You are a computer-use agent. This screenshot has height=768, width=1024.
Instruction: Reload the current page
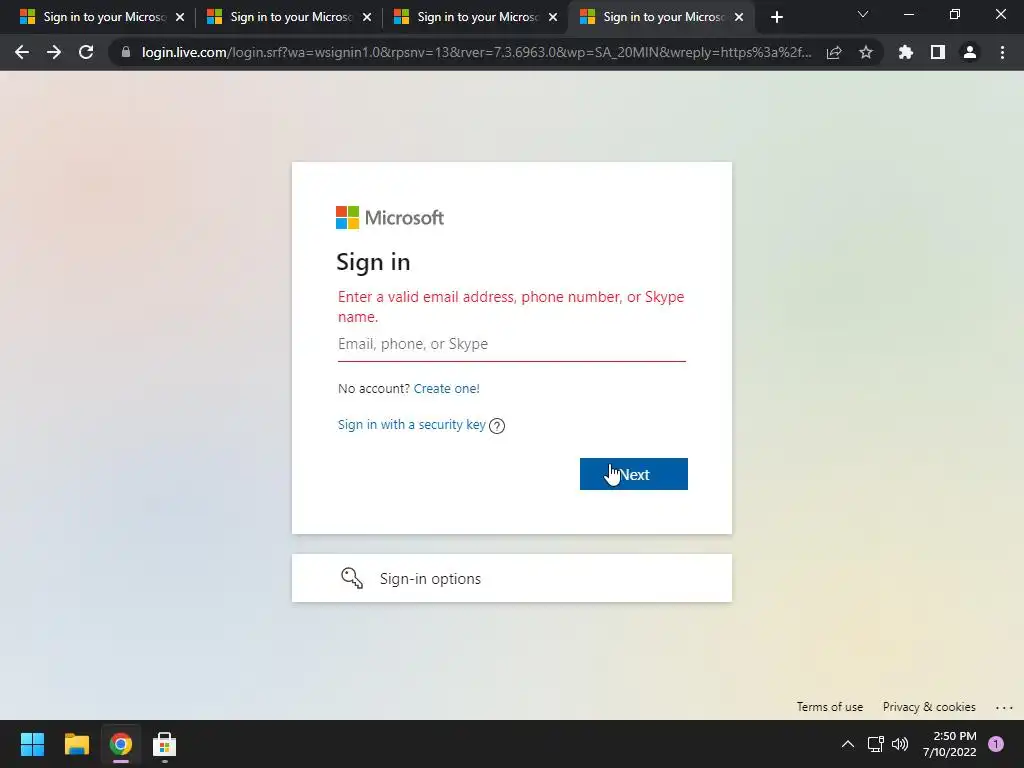coord(86,52)
